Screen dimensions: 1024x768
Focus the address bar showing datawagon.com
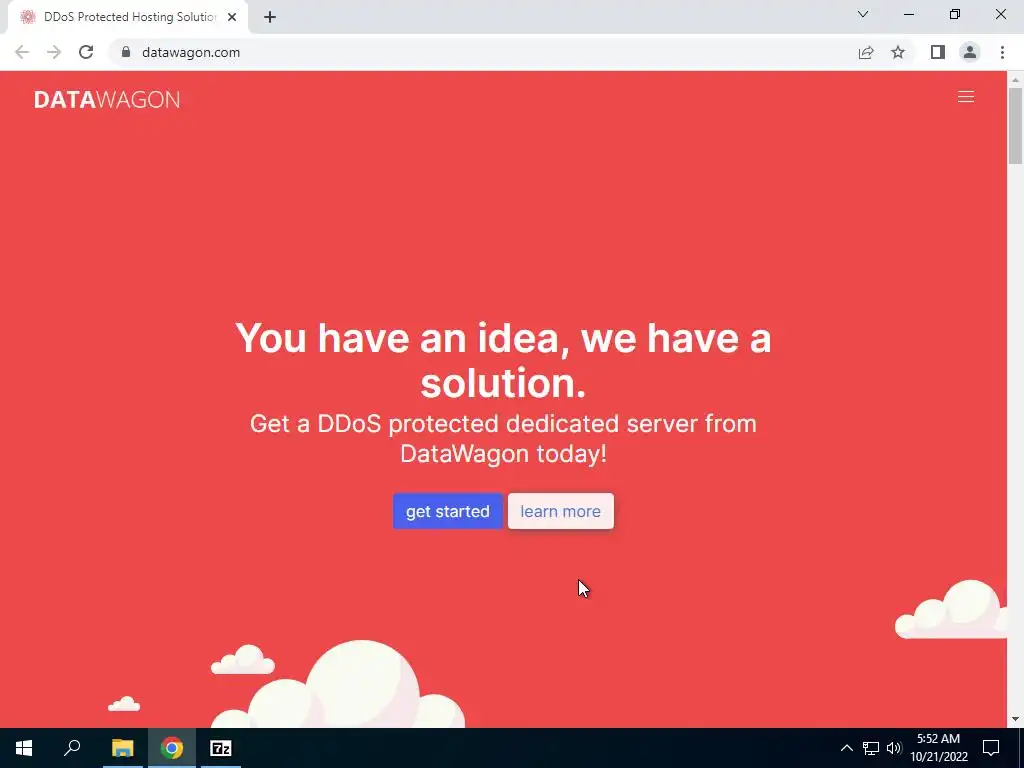[483, 52]
